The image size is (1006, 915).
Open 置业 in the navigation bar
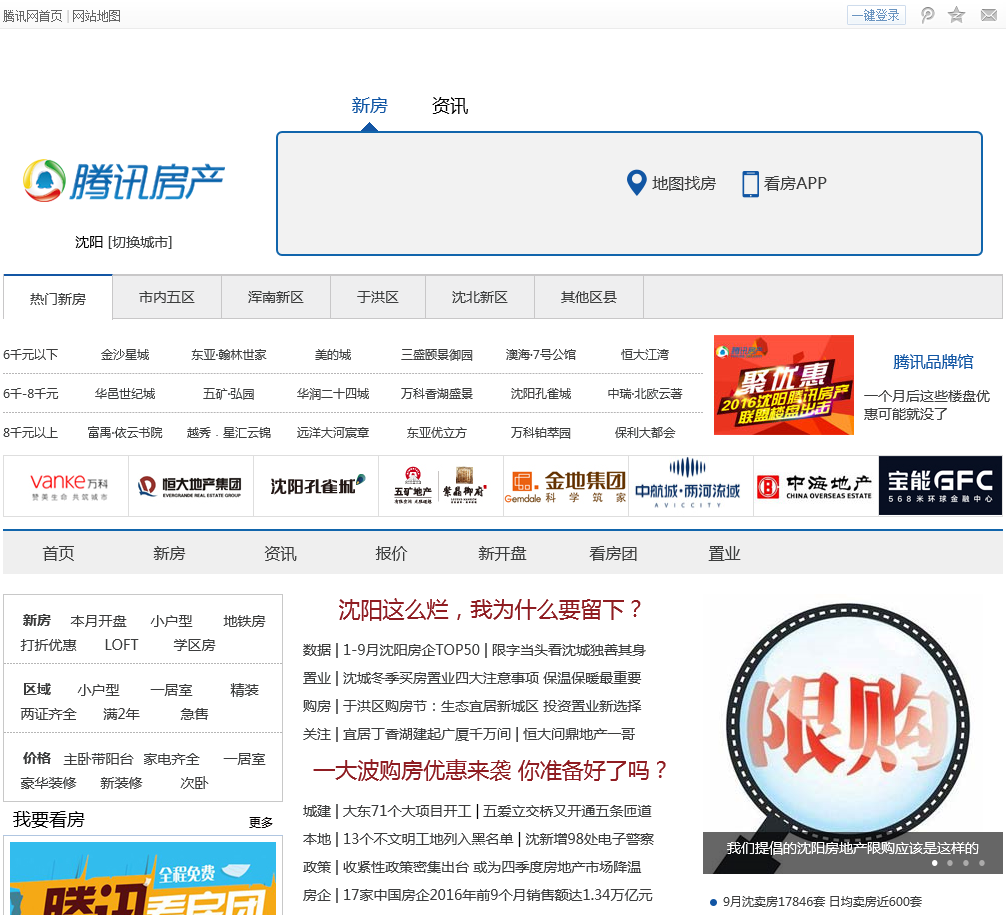(x=724, y=553)
